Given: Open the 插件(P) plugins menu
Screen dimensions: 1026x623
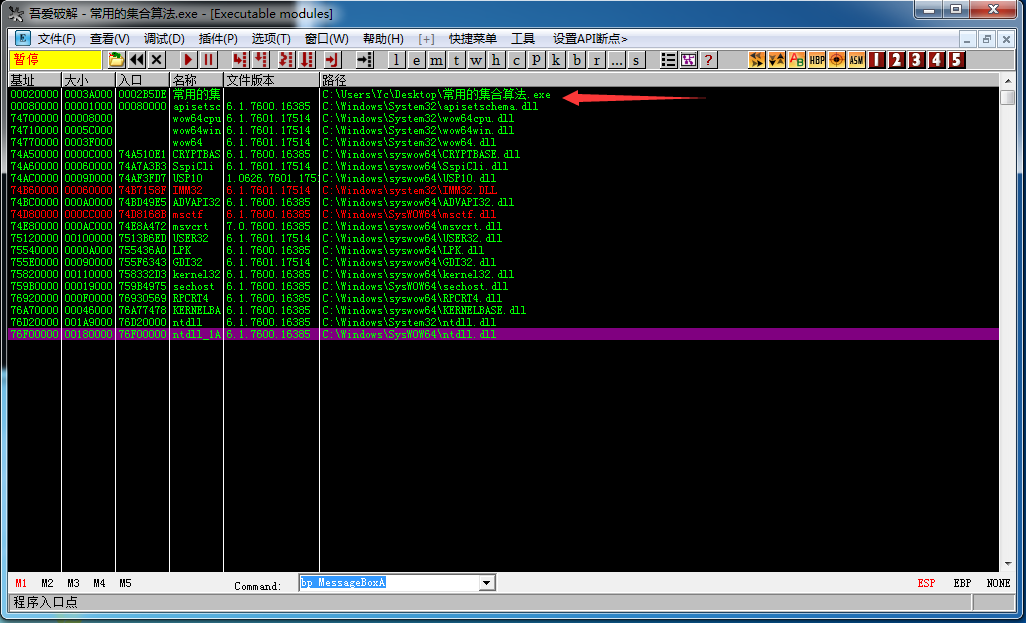Looking at the screenshot, I should pyautogui.click(x=218, y=38).
